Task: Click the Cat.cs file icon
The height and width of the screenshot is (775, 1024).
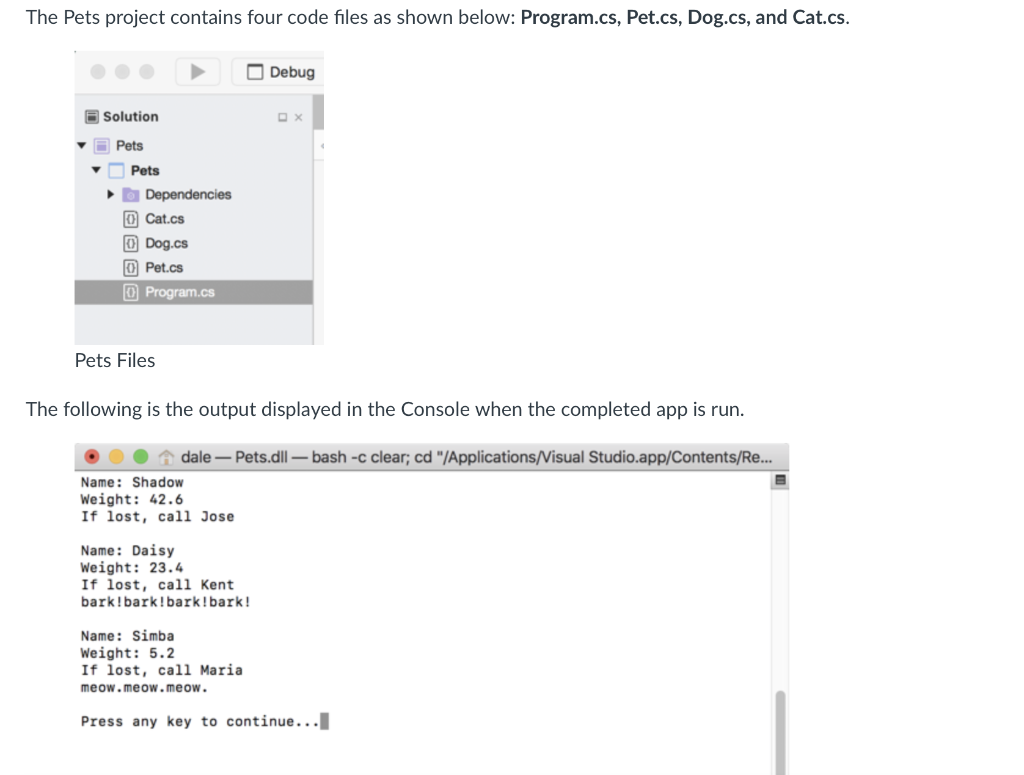Action: (131, 219)
